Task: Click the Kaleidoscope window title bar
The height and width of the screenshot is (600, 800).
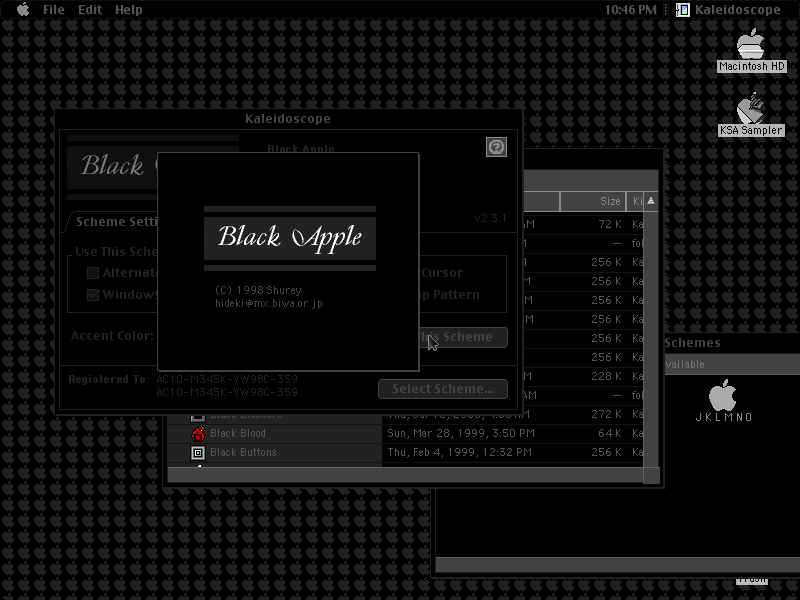Action: [288, 119]
